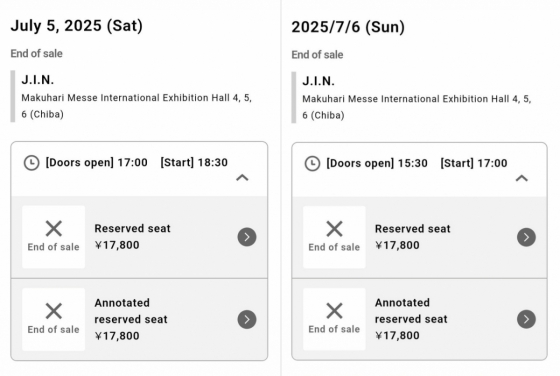The image size is (560, 376).
Task: Click the Start 17:00 time header text
Action: click(x=474, y=163)
